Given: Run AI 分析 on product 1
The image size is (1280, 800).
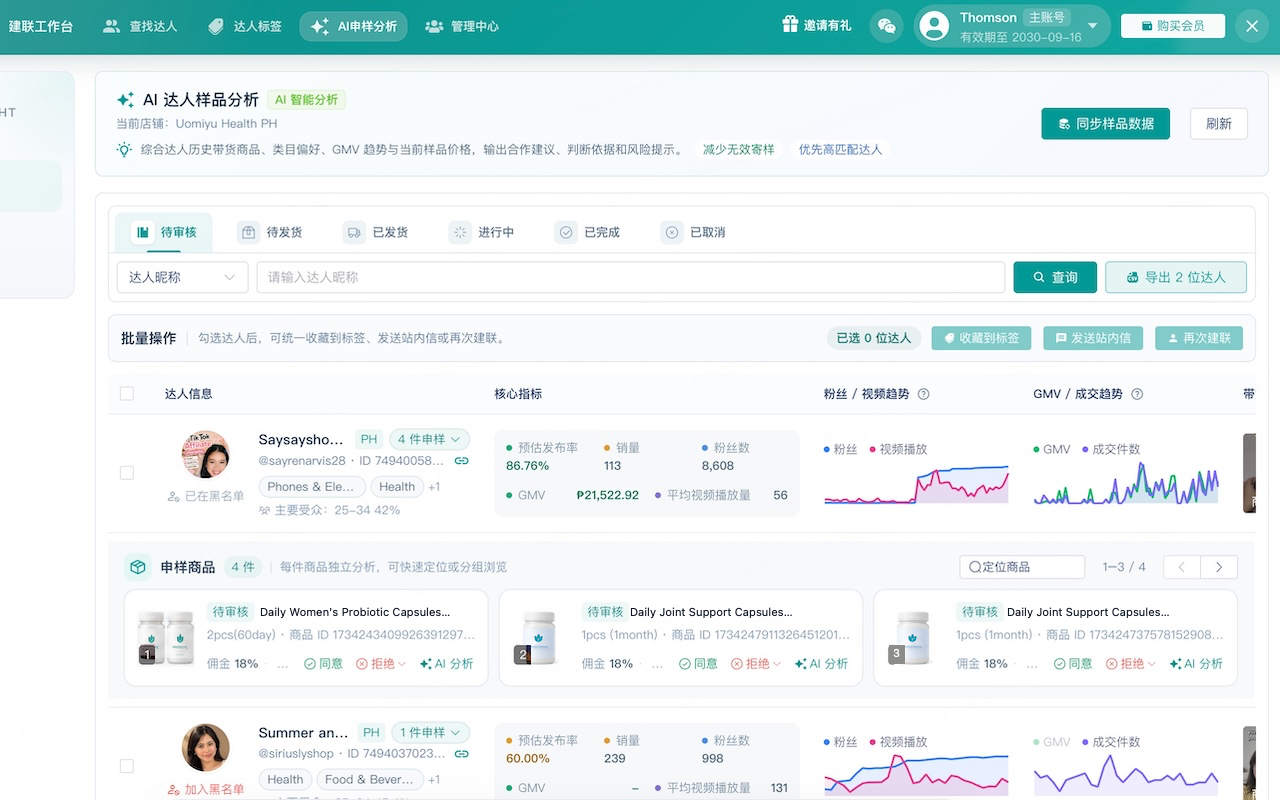Looking at the screenshot, I should pyautogui.click(x=447, y=663).
